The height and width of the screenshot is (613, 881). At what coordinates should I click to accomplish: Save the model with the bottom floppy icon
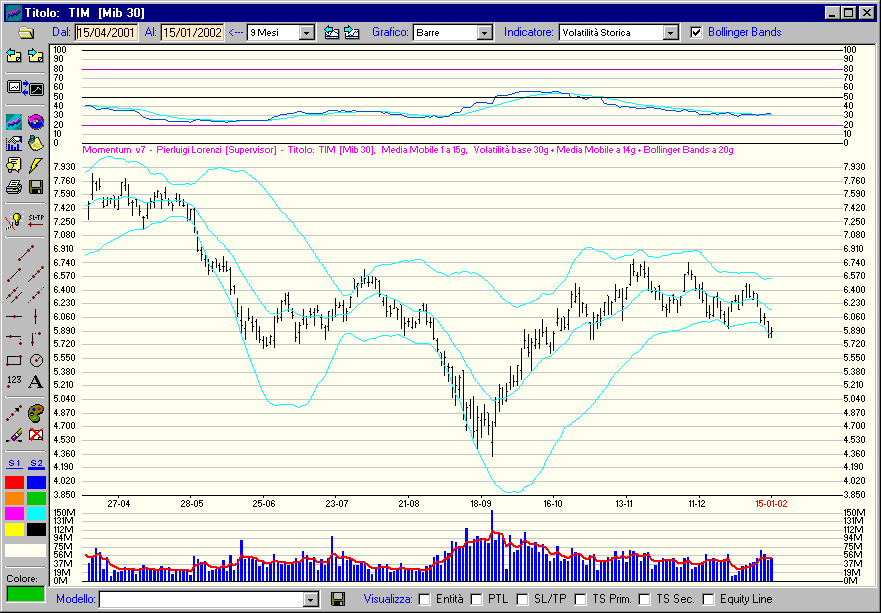coord(338,599)
